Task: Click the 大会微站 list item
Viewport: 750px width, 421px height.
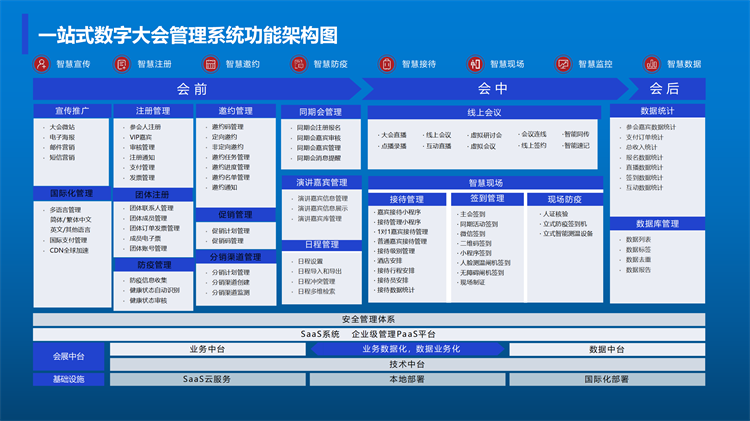Action: click(62, 127)
